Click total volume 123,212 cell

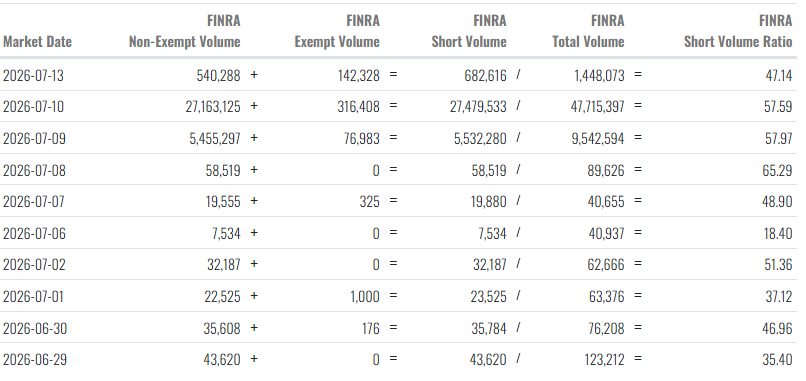[x=604, y=359]
